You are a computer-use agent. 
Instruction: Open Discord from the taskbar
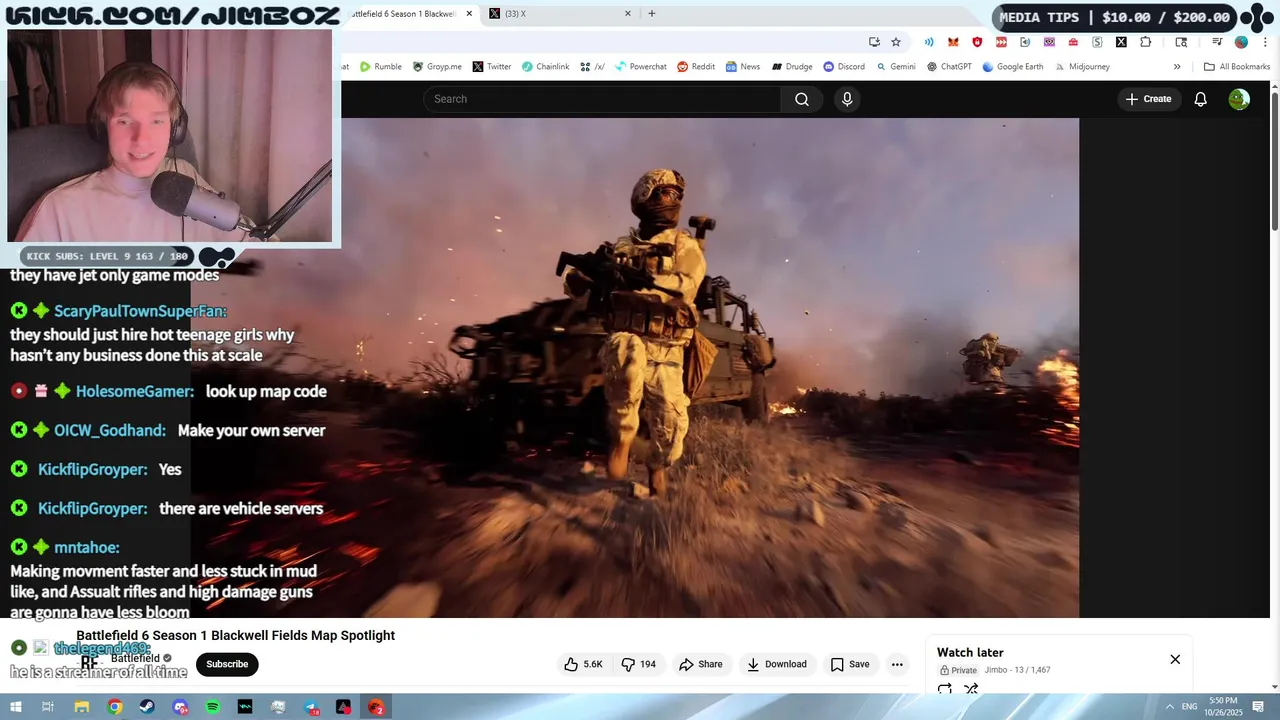coord(180,707)
